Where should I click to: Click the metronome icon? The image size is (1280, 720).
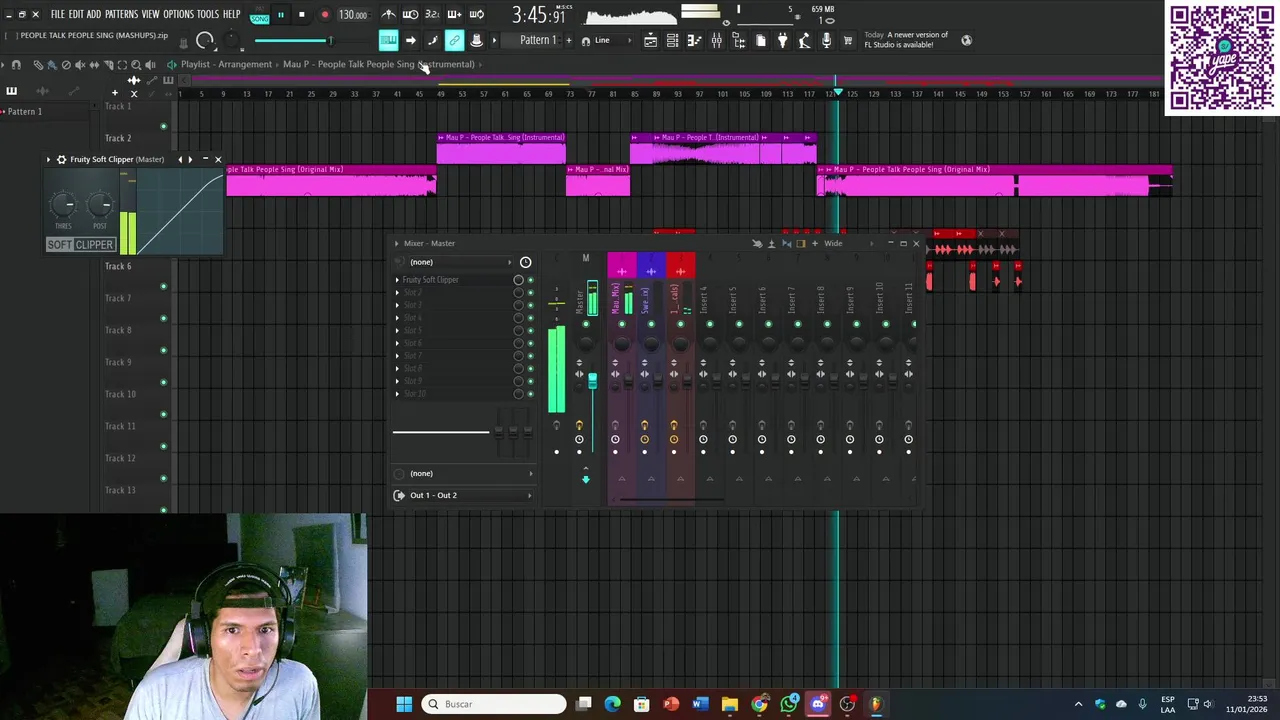click(x=388, y=15)
